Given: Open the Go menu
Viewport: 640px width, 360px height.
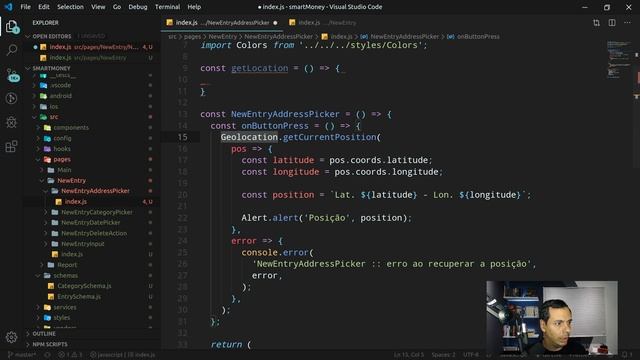Looking at the screenshot, I should point(117,7).
